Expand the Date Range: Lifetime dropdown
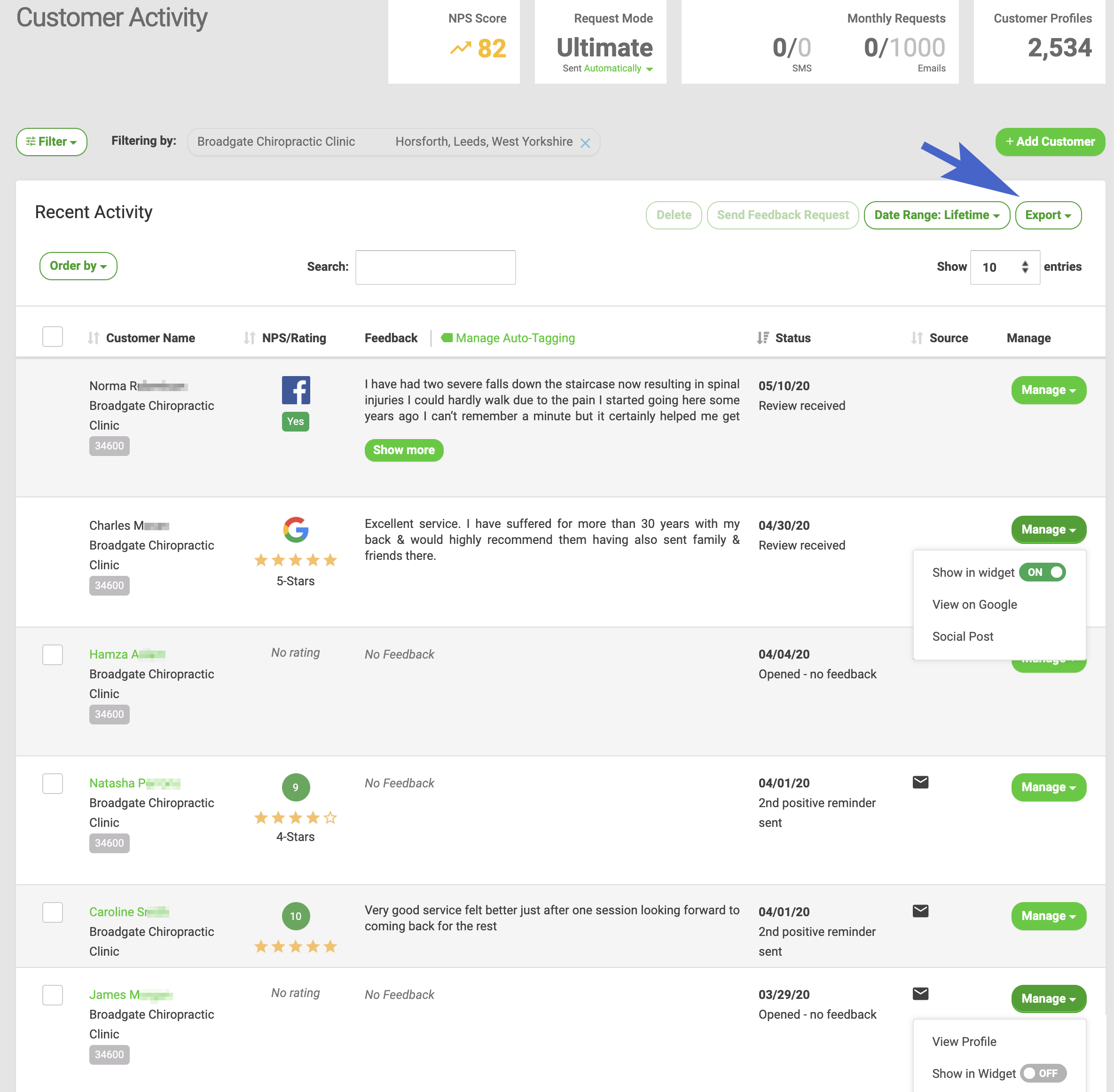The height and width of the screenshot is (1092, 1114). [937, 215]
